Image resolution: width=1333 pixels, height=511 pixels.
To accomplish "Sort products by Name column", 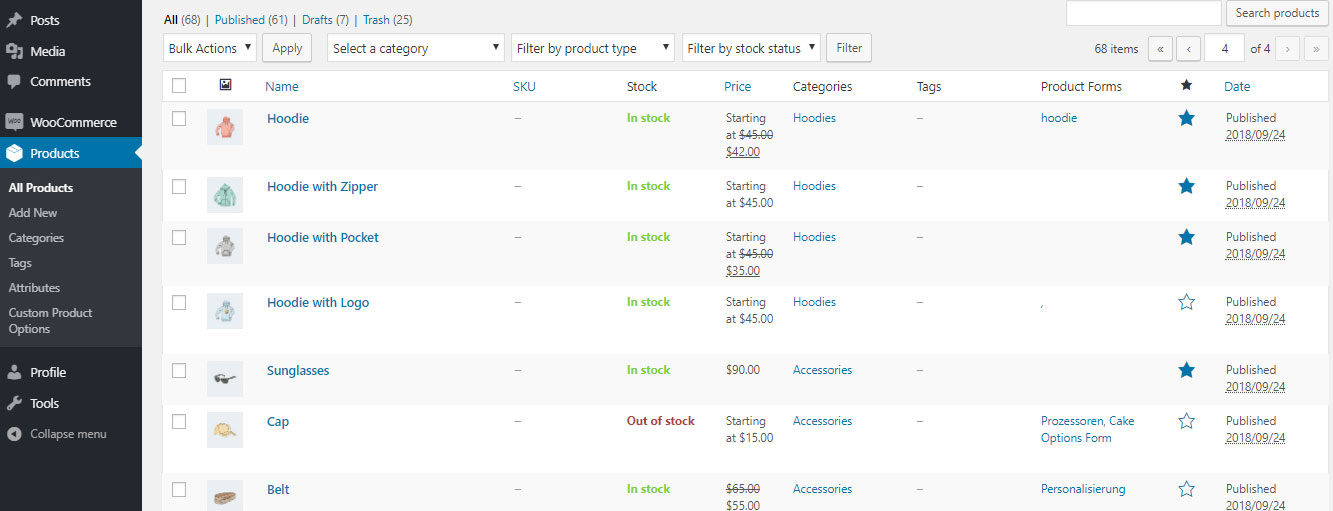I will point(282,86).
